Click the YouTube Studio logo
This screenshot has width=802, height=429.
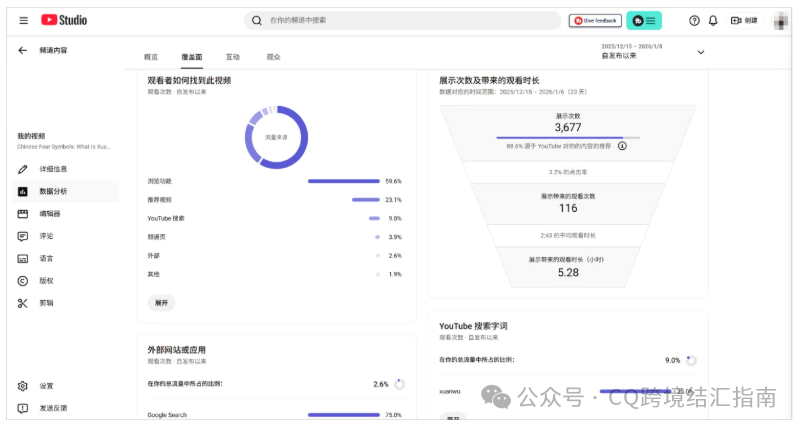click(64, 20)
